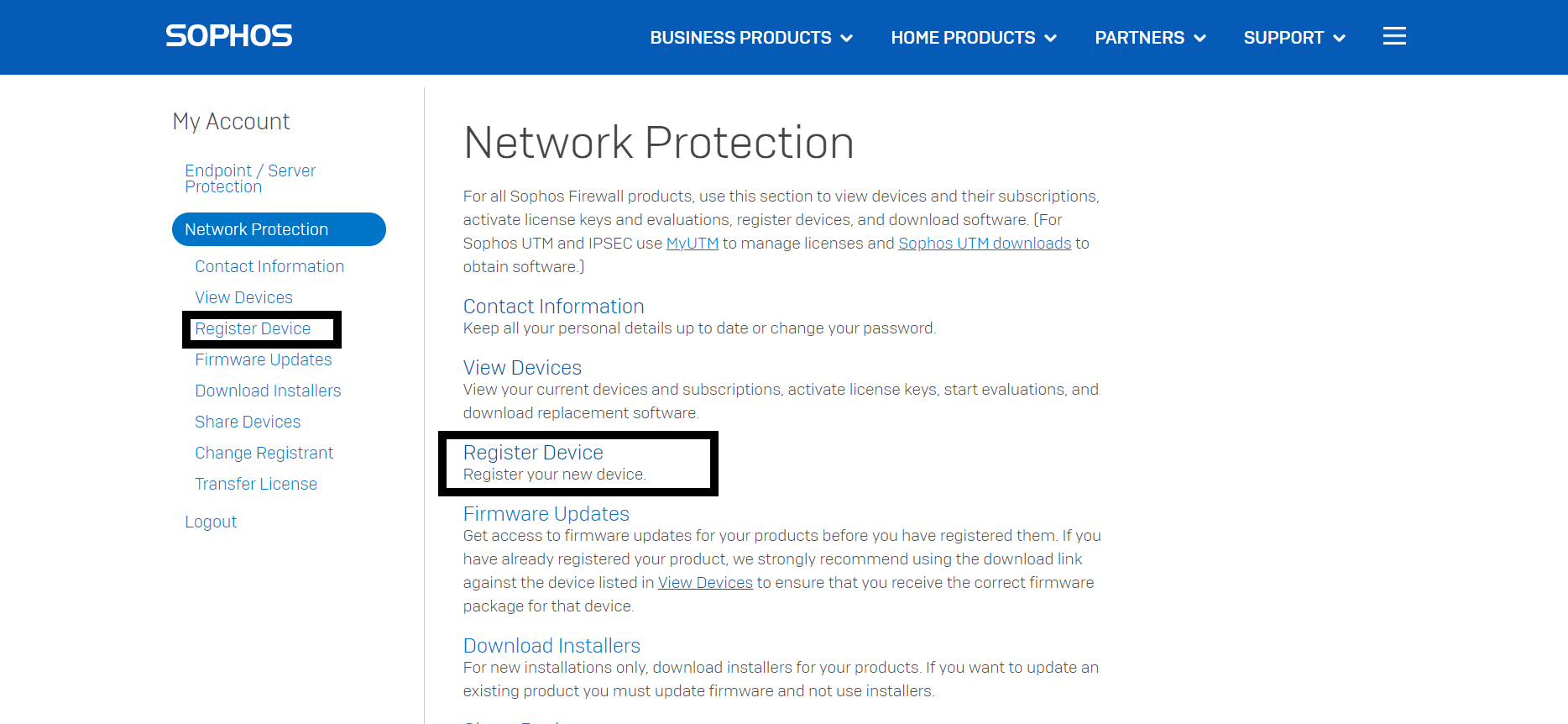Open the Partners dropdown menu

(x=1150, y=38)
